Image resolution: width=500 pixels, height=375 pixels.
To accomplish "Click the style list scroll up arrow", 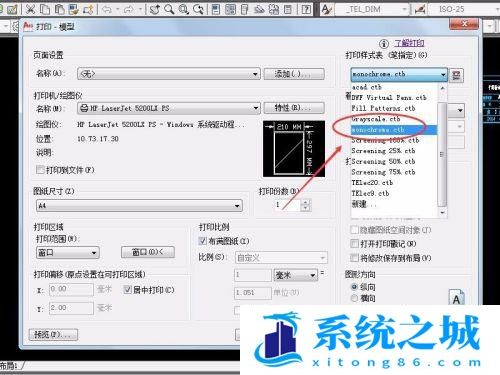I will click(x=442, y=88).
